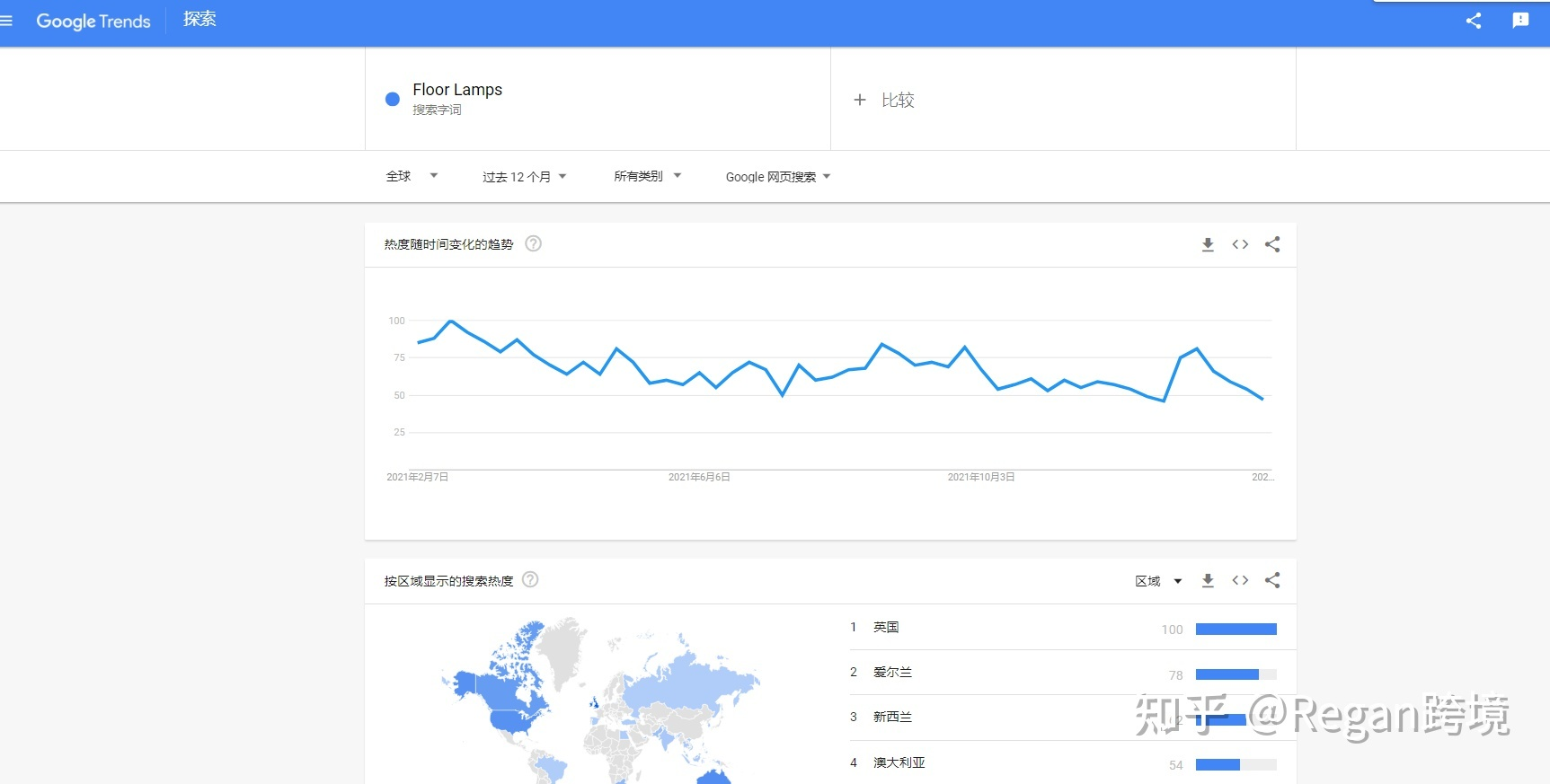Download the search interest by region data
This screenshot has width=1550, height=784.
[x=1208, y=581]
